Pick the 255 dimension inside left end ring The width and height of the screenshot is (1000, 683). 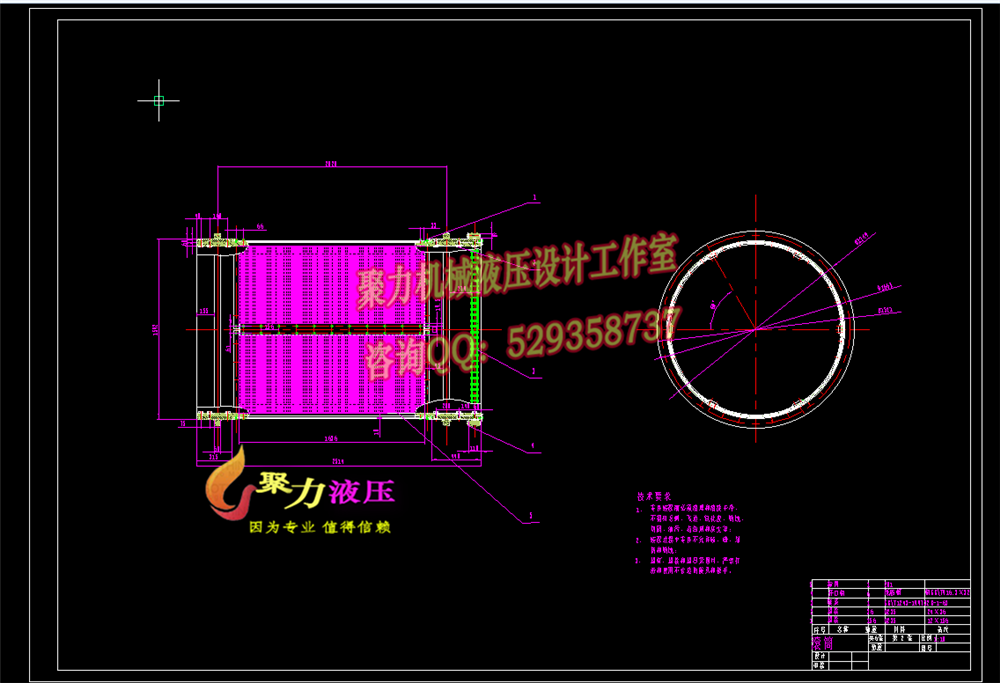pyautogui.click(x=203, y=311)
